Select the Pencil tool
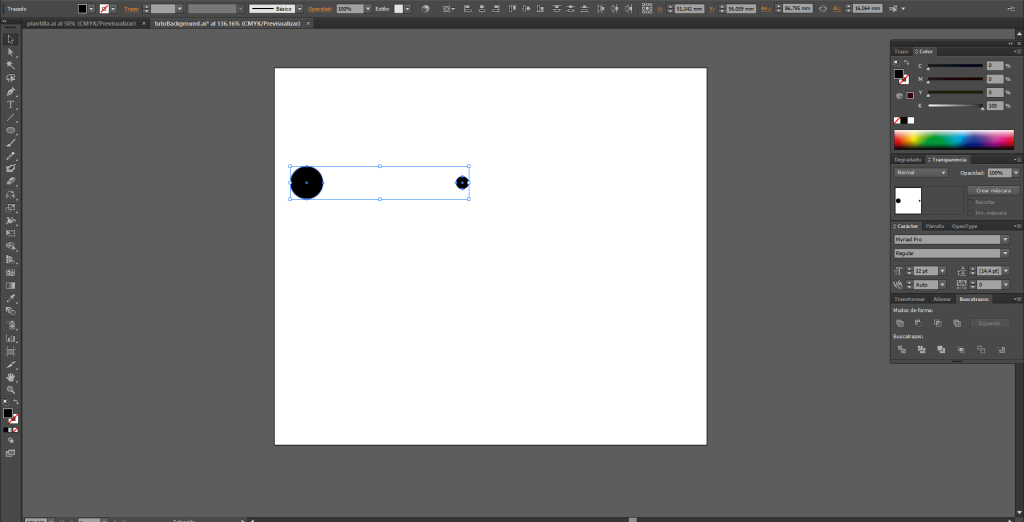The width and height of the screenshot is (1024, 522). [10, 156]
